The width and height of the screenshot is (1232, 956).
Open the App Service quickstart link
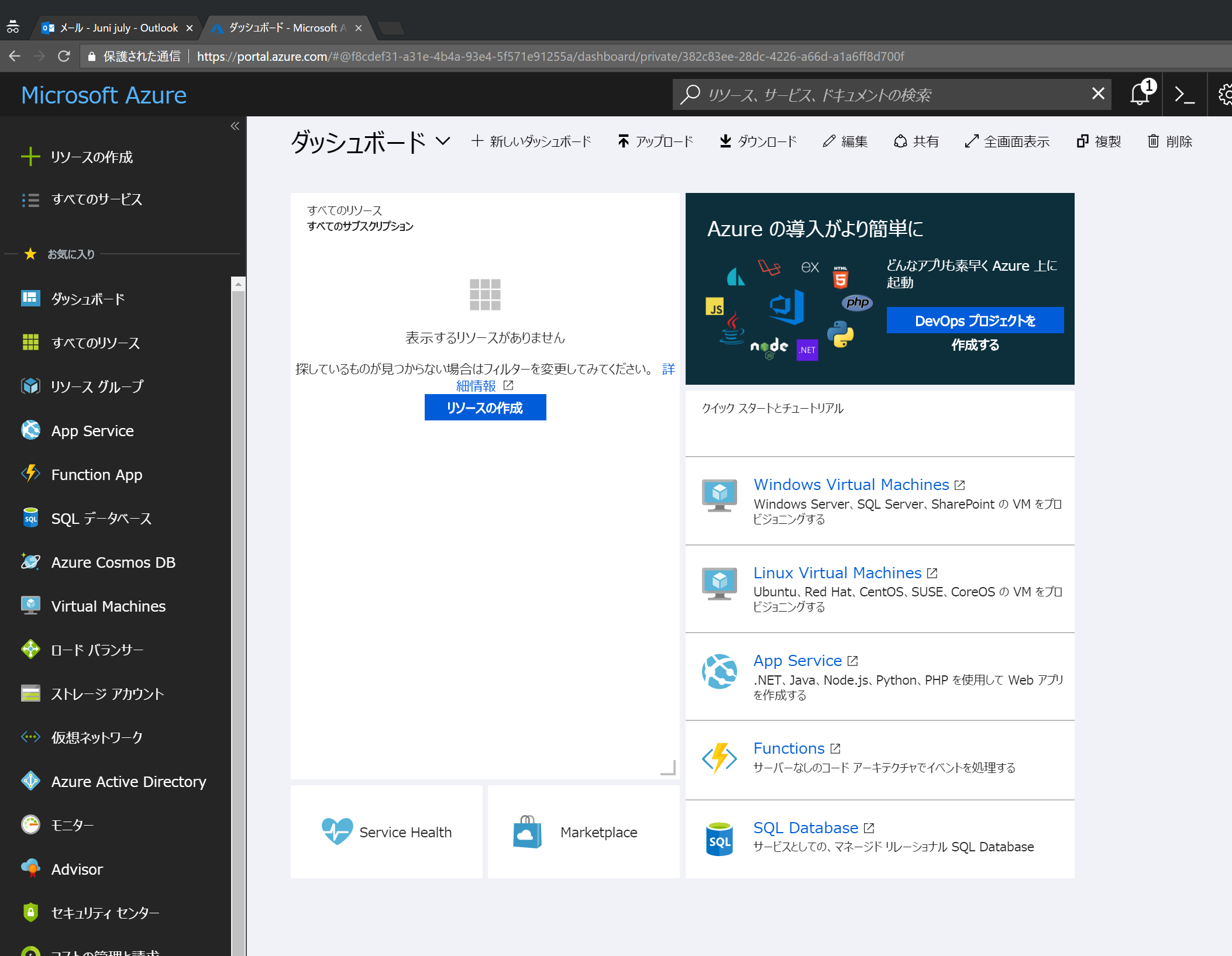(797, 661)
